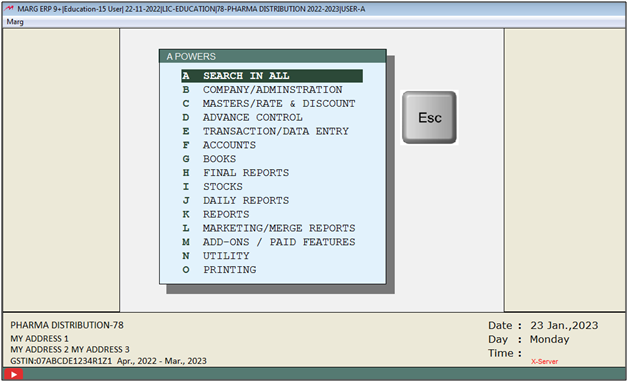Click the Esc key button
629x382 pixels.
[429, 117]
